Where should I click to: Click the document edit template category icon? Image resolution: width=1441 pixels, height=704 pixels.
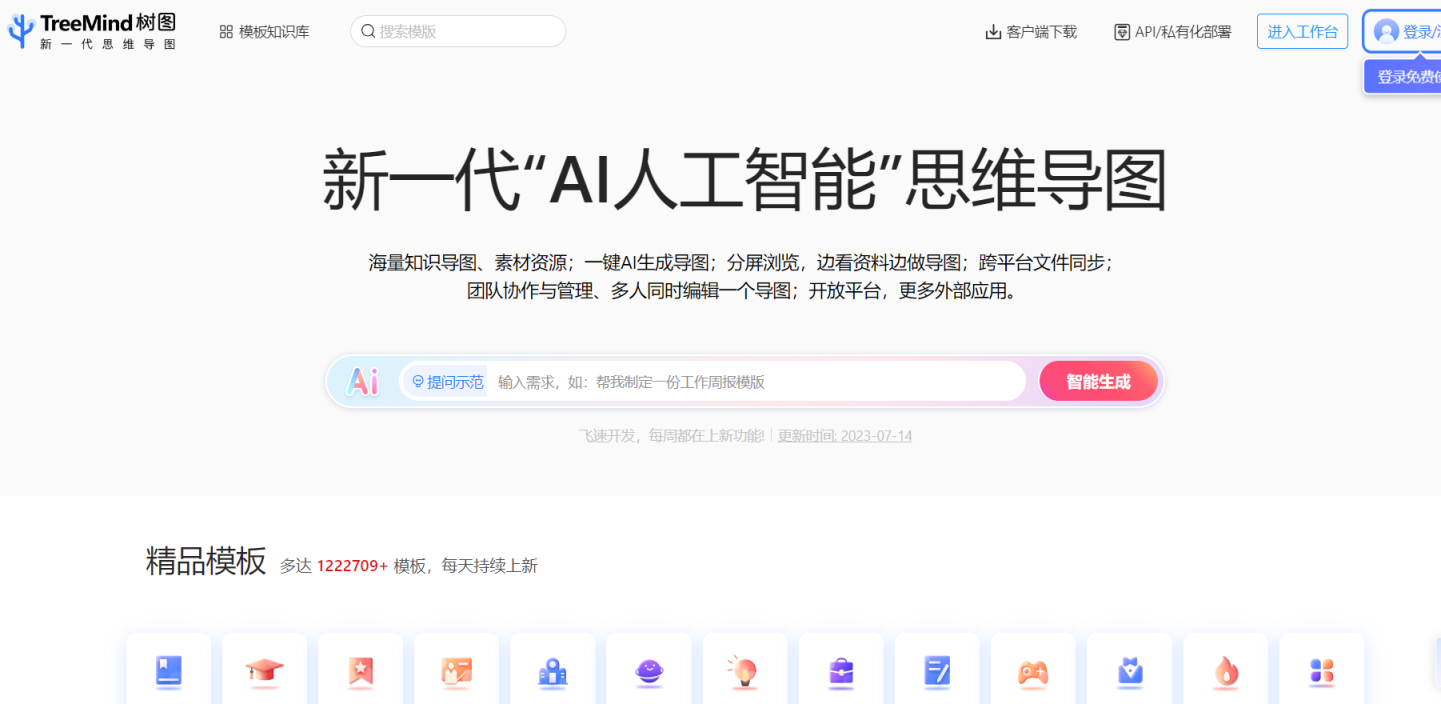pos(936,672)
